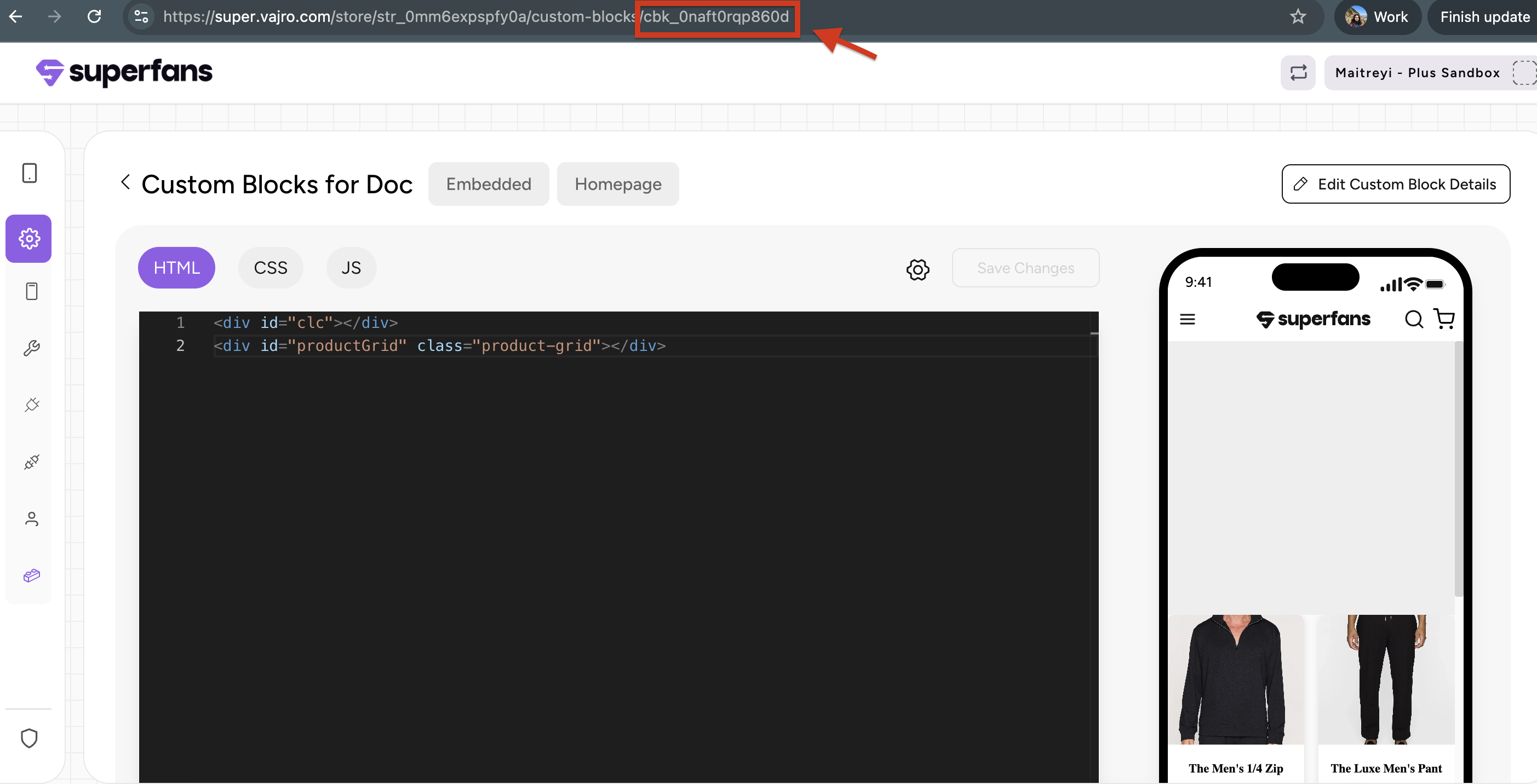Select the HTML tab
Viewport: 1537px width, 784px height.
tap(176, 268)
